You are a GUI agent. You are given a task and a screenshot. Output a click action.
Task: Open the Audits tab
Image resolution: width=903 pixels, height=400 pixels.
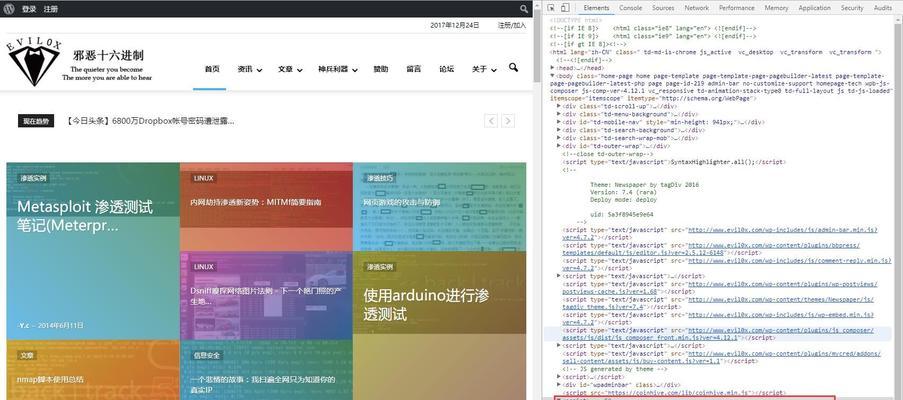click(x=883, y=8)
